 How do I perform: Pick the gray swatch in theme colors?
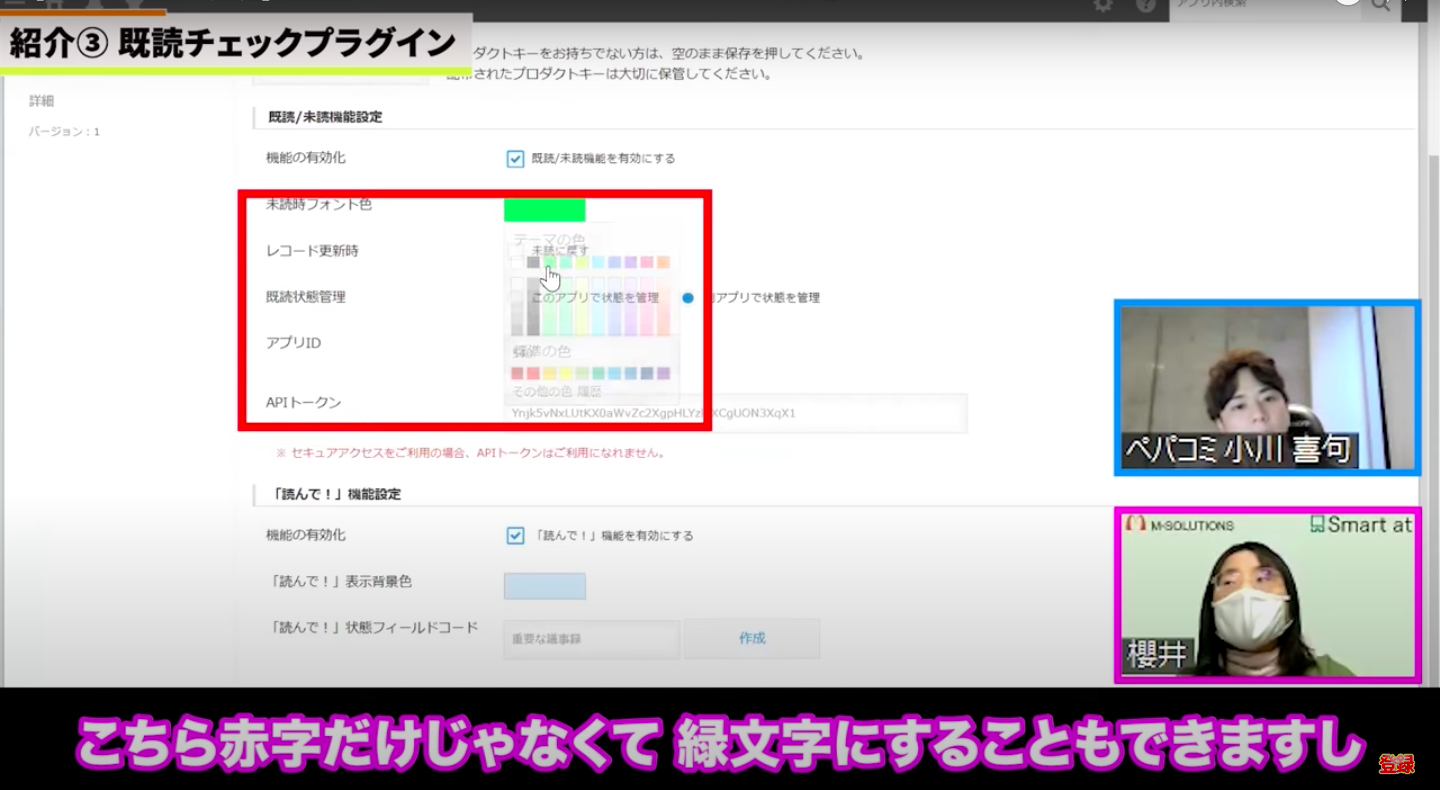tap(533, 263)
